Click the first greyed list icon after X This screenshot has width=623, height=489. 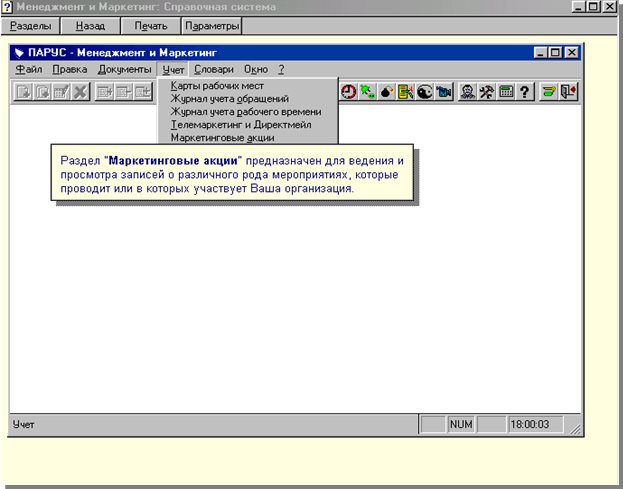point(104,92)
